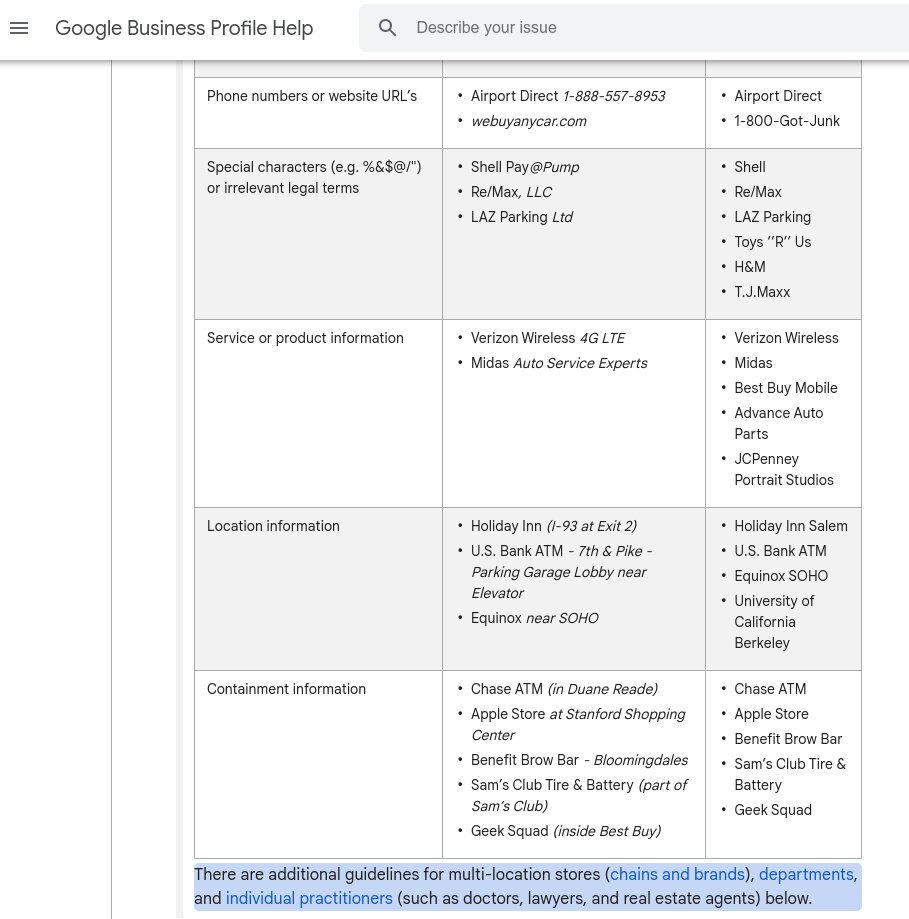The height and width of the screenshot is (919, 909).
Task: Follow the 'departments' link
Action: tap(806, 874)
